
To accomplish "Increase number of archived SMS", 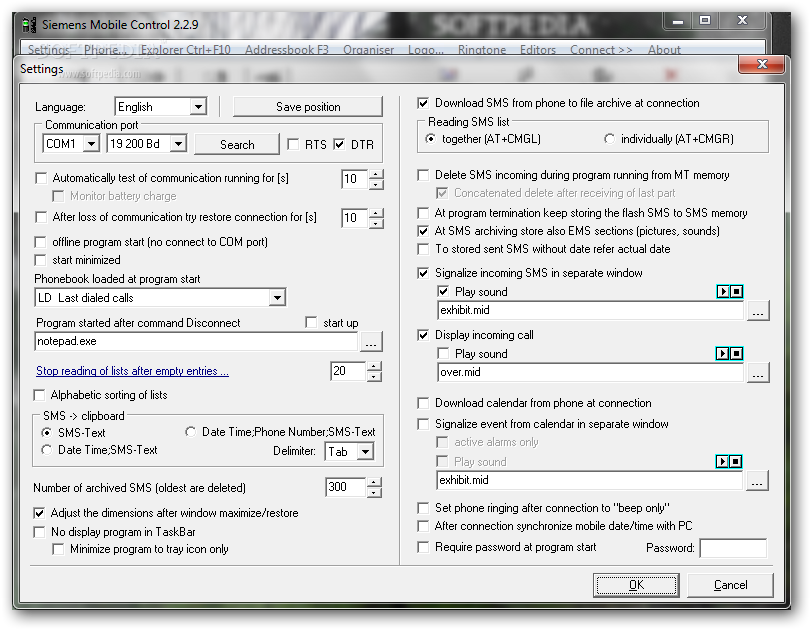I will coord(374,482).
